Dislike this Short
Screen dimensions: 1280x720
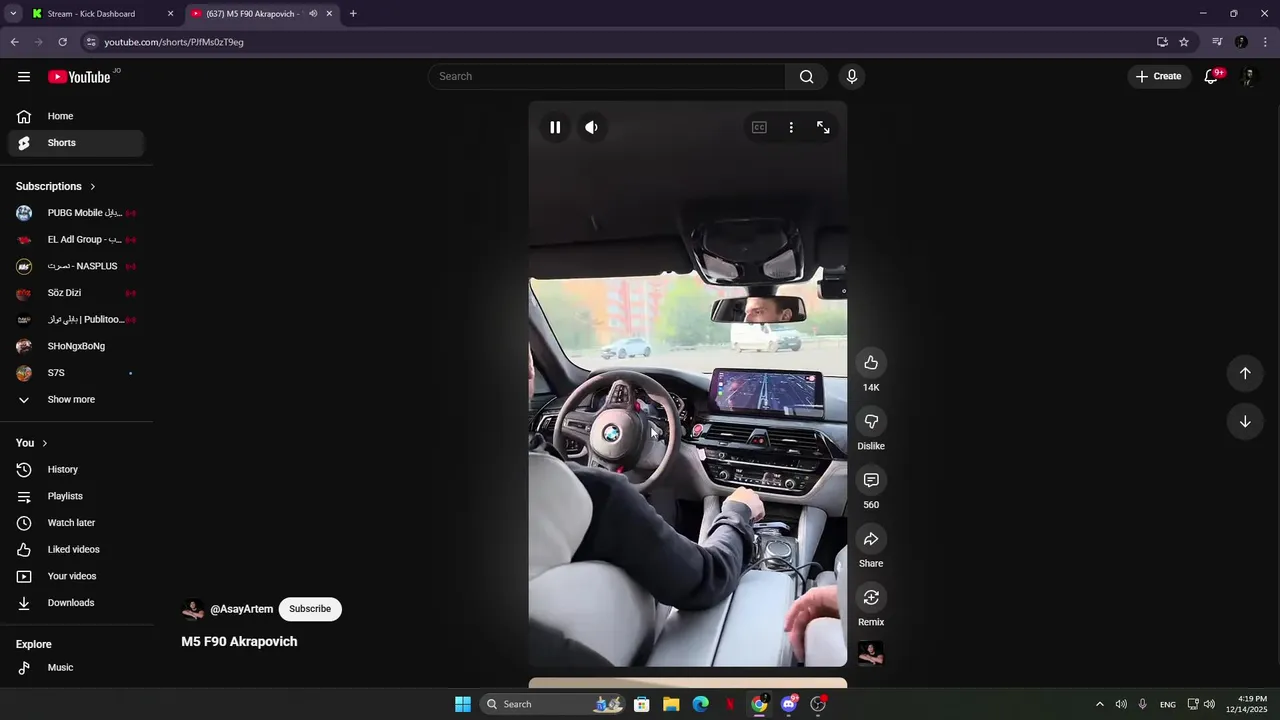tap(871, 422)
